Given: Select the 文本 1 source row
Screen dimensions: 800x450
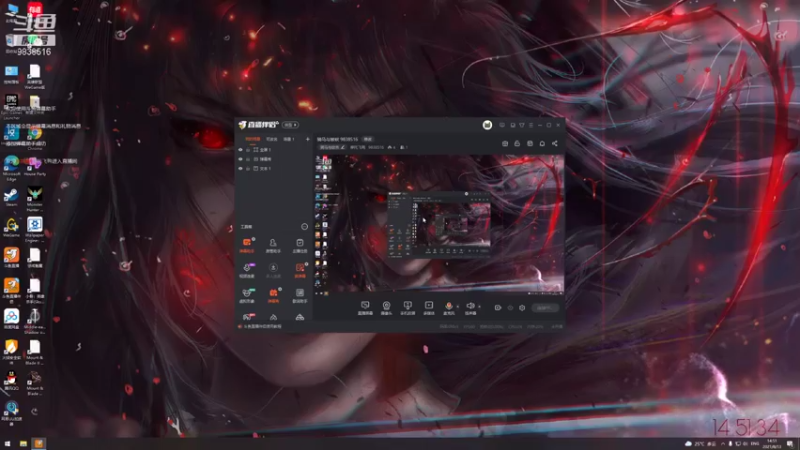Looking at the screenshot, I should coord(274,168).
